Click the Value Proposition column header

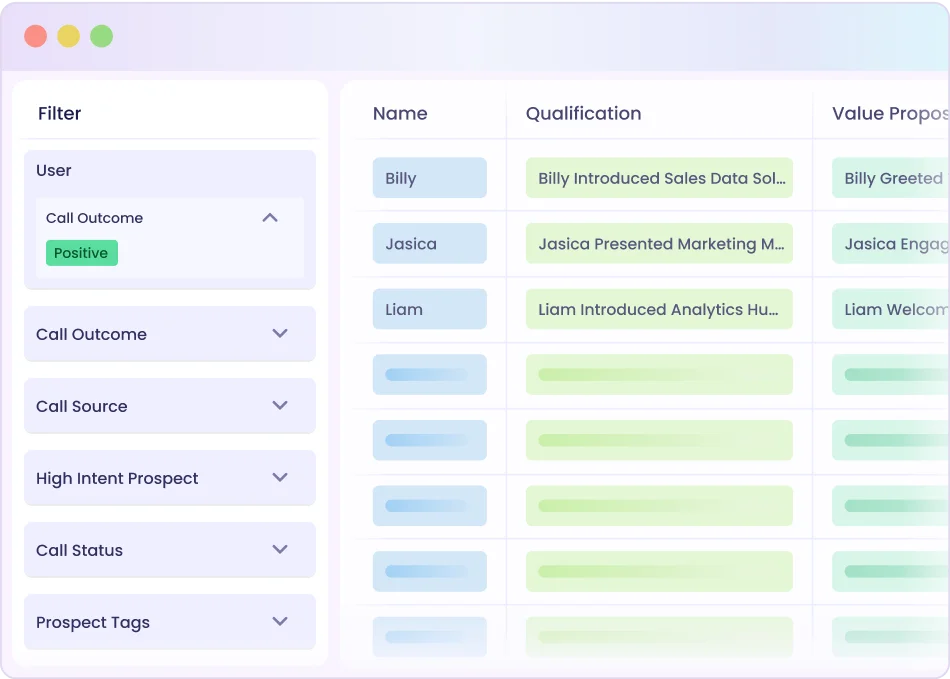(889, 114)
